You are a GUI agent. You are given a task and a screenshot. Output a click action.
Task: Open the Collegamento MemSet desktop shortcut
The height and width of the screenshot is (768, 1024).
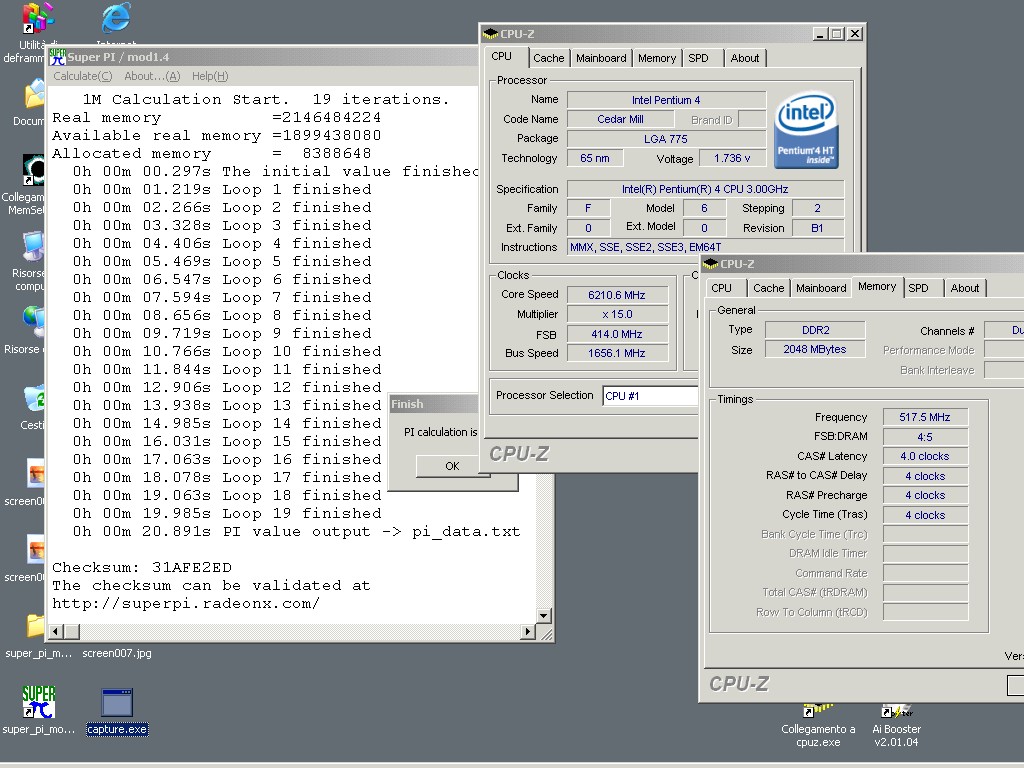point(33,170)
